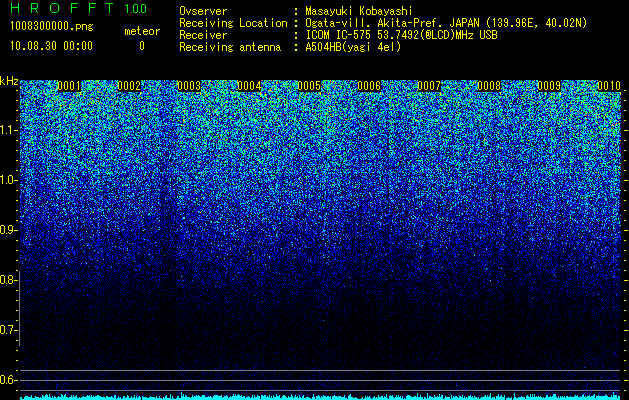This screenshot has height=400, width=629.
Task: Click the Receiving Location label
Action: [233, 23]
